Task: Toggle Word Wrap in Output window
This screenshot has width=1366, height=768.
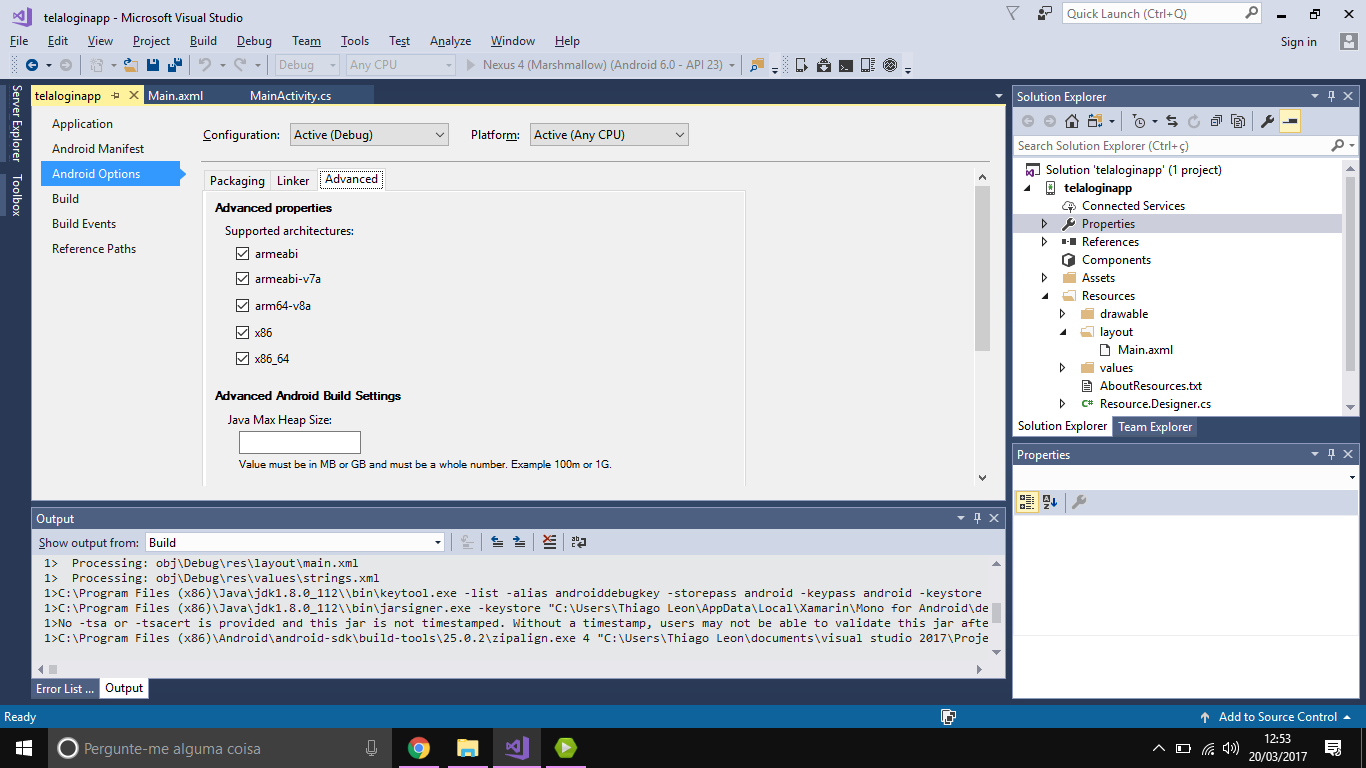Action: 577,542
